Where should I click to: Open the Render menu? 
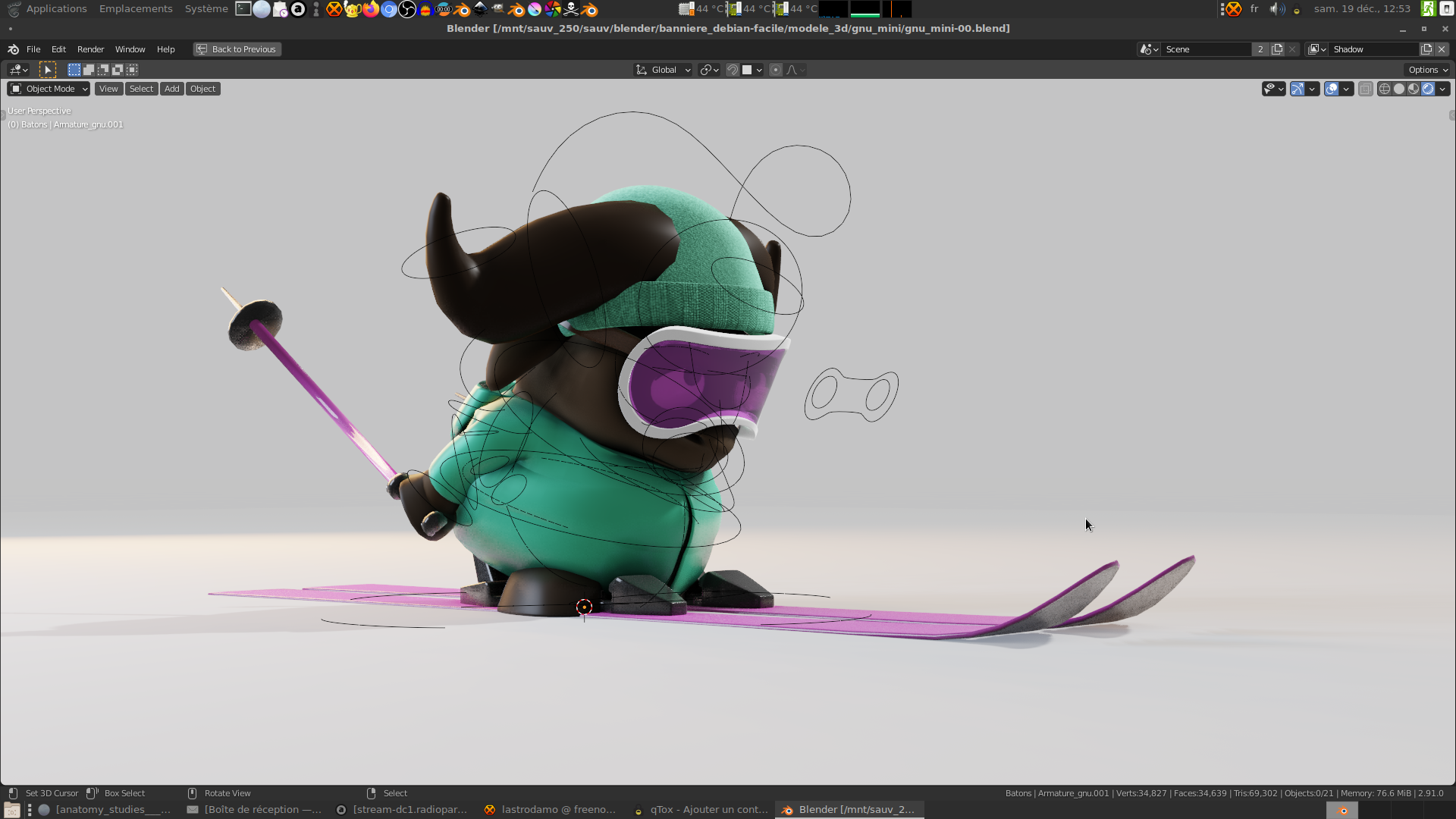(90, 49)
